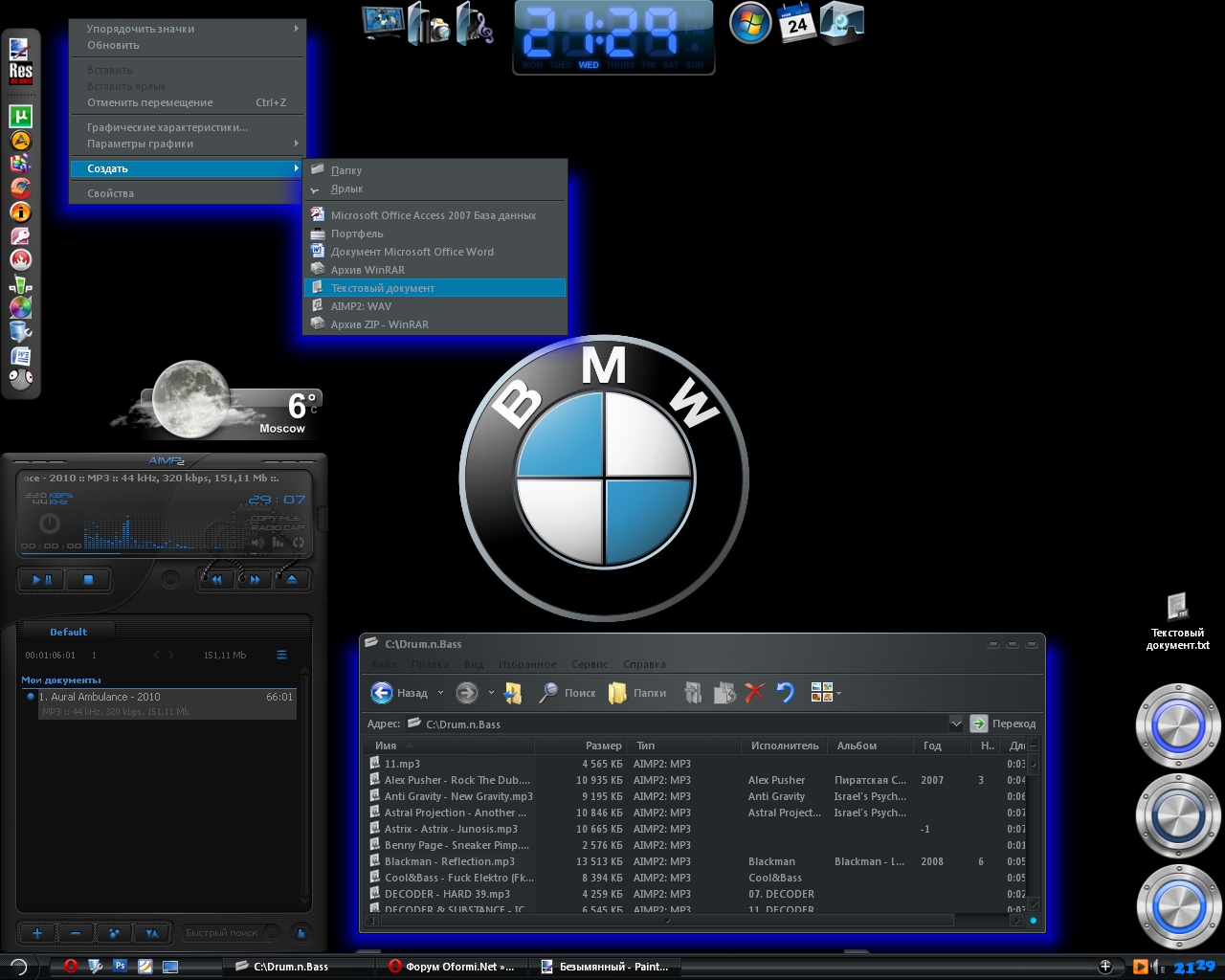The width and height of the screenshot is (1225, 980).
Task: Click AIMP remove-from-playlist minus button
Action: (76, 933)
